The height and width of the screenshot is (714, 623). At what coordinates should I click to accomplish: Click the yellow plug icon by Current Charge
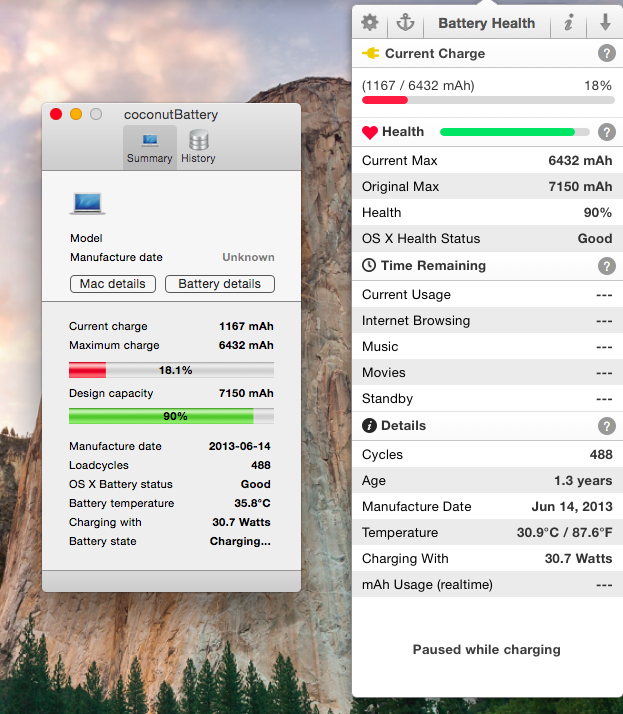370,53
